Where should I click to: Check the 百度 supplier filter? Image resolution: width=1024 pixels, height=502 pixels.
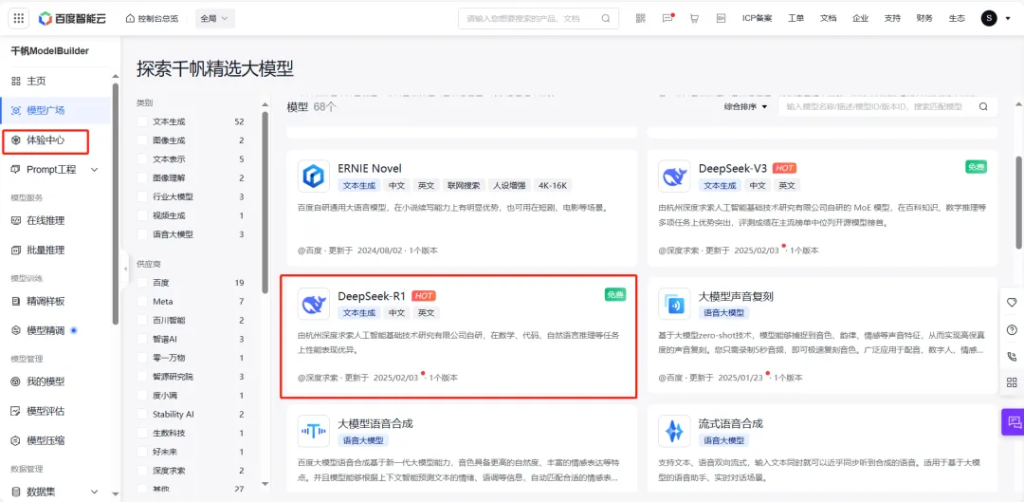(x=142, y=283)
